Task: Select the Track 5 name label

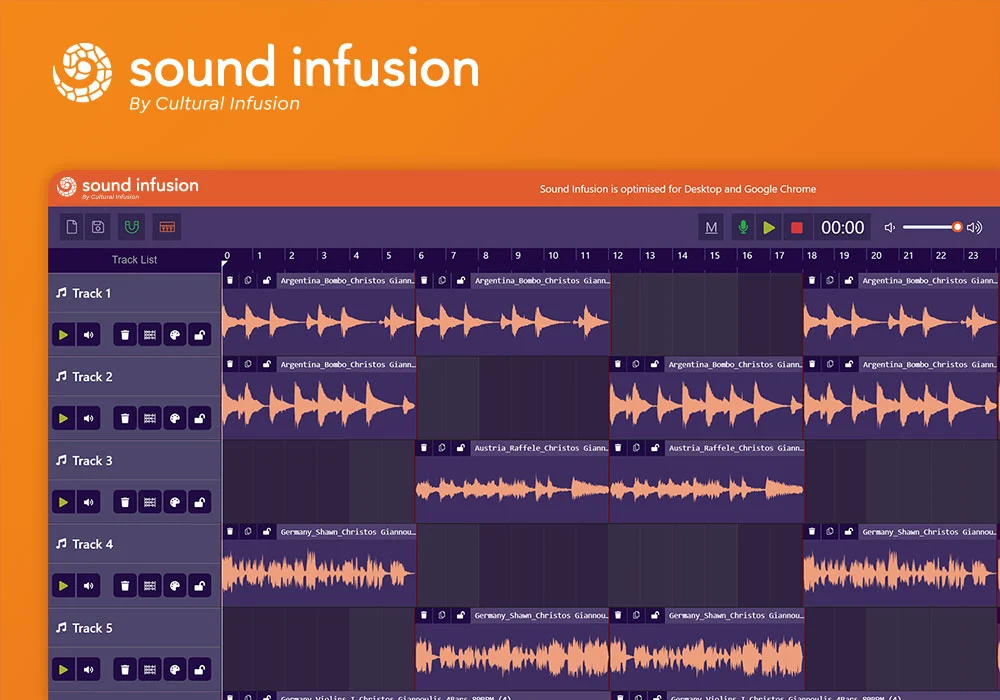Action: coord(92,628)
